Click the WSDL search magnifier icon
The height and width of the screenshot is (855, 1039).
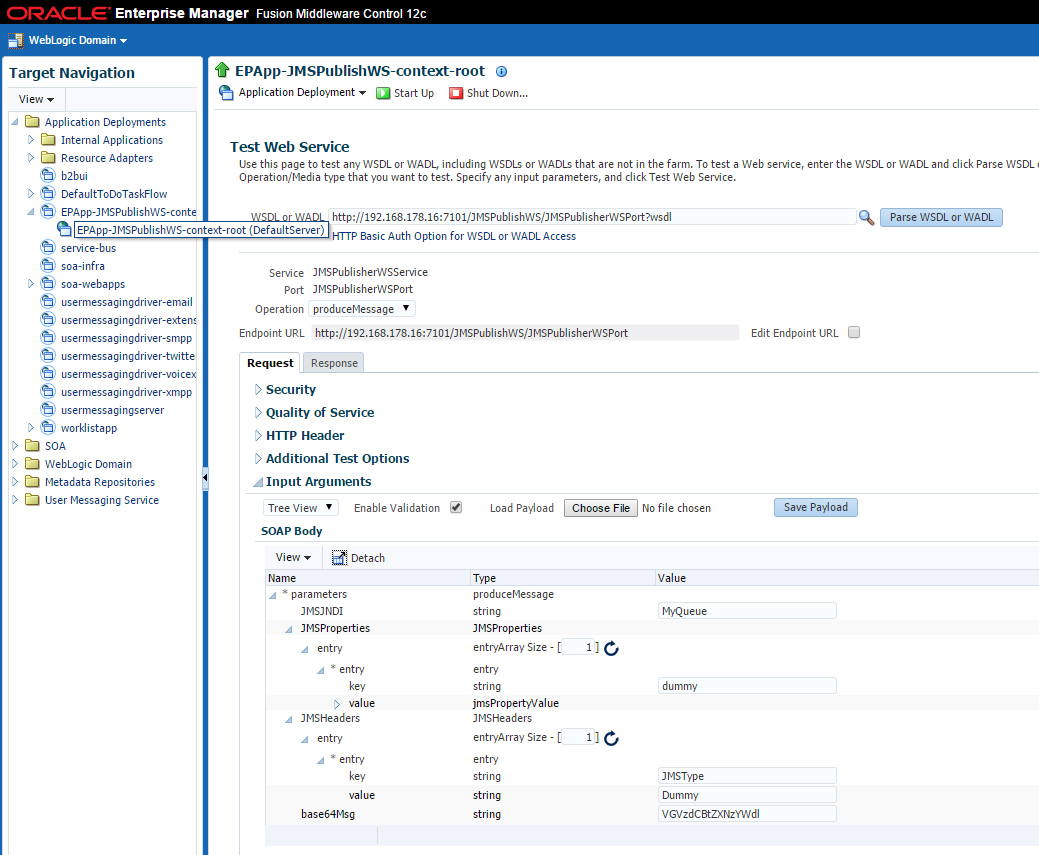click(x=866, y=217)
